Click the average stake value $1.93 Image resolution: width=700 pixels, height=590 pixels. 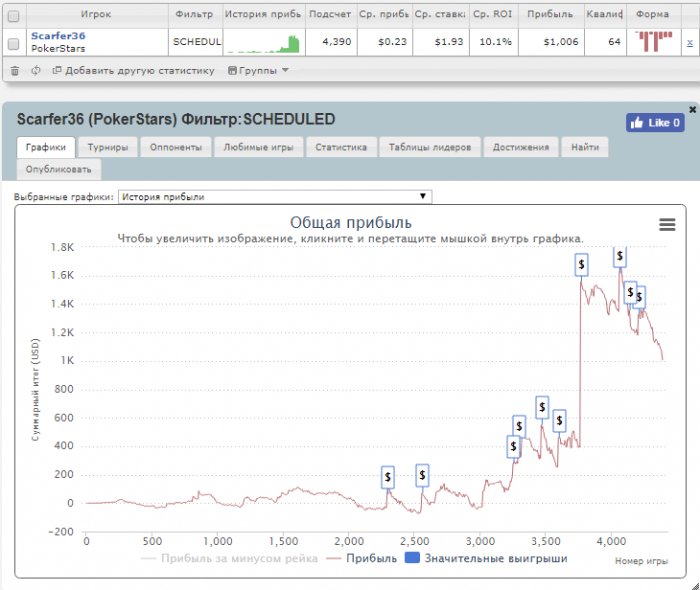[449, 42]
